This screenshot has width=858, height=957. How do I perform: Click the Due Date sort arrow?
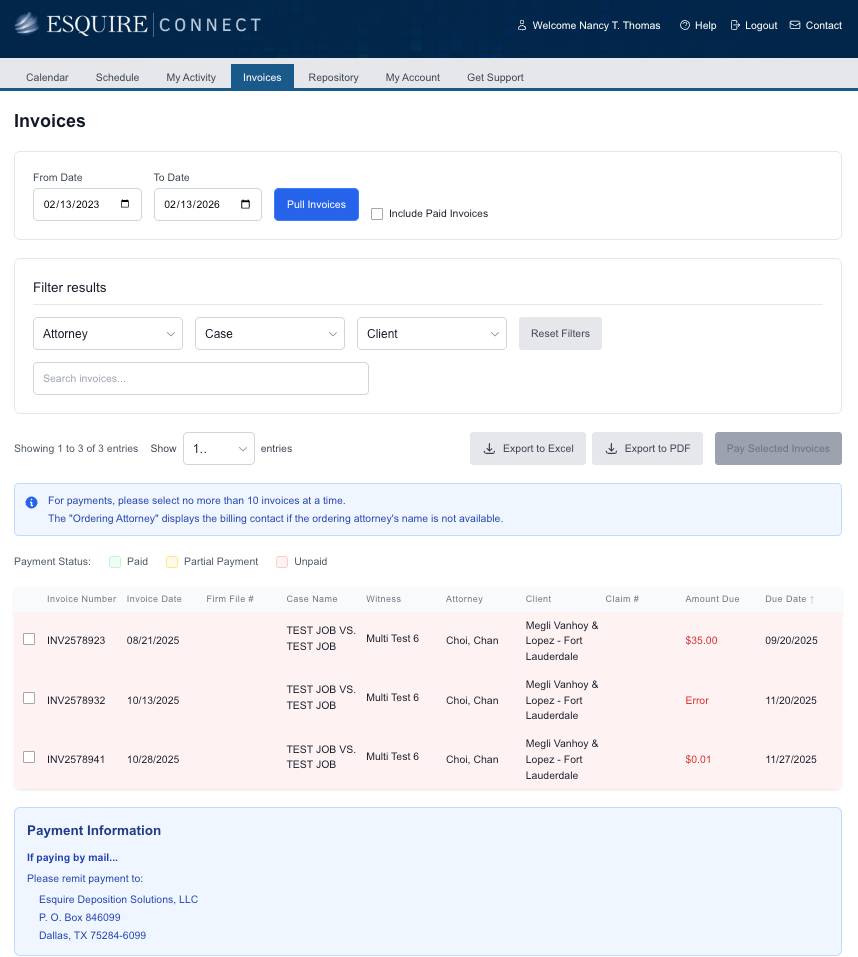(x=812, y=599)
